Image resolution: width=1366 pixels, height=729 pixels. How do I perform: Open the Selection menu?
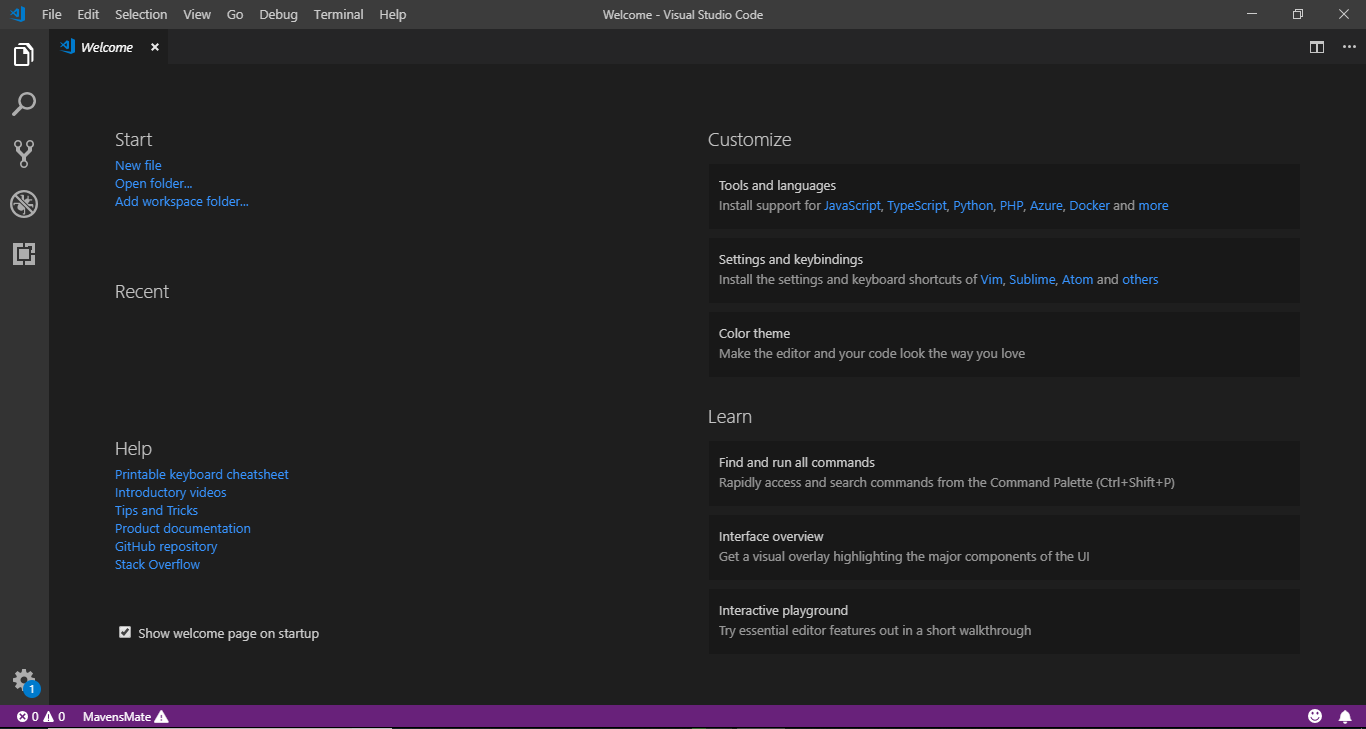click(141, 14)
